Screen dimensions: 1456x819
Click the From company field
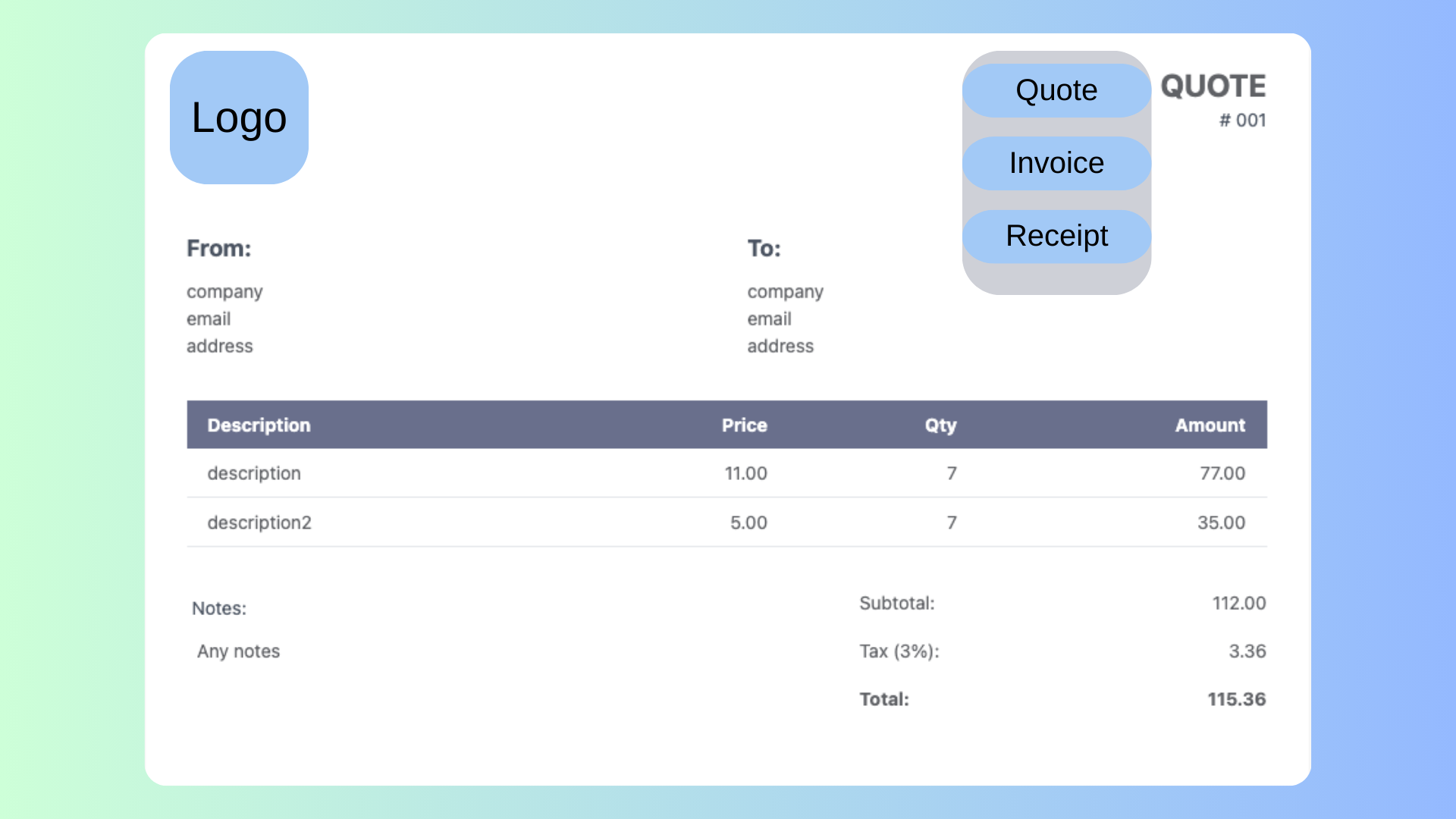click(x=224, y=292)
